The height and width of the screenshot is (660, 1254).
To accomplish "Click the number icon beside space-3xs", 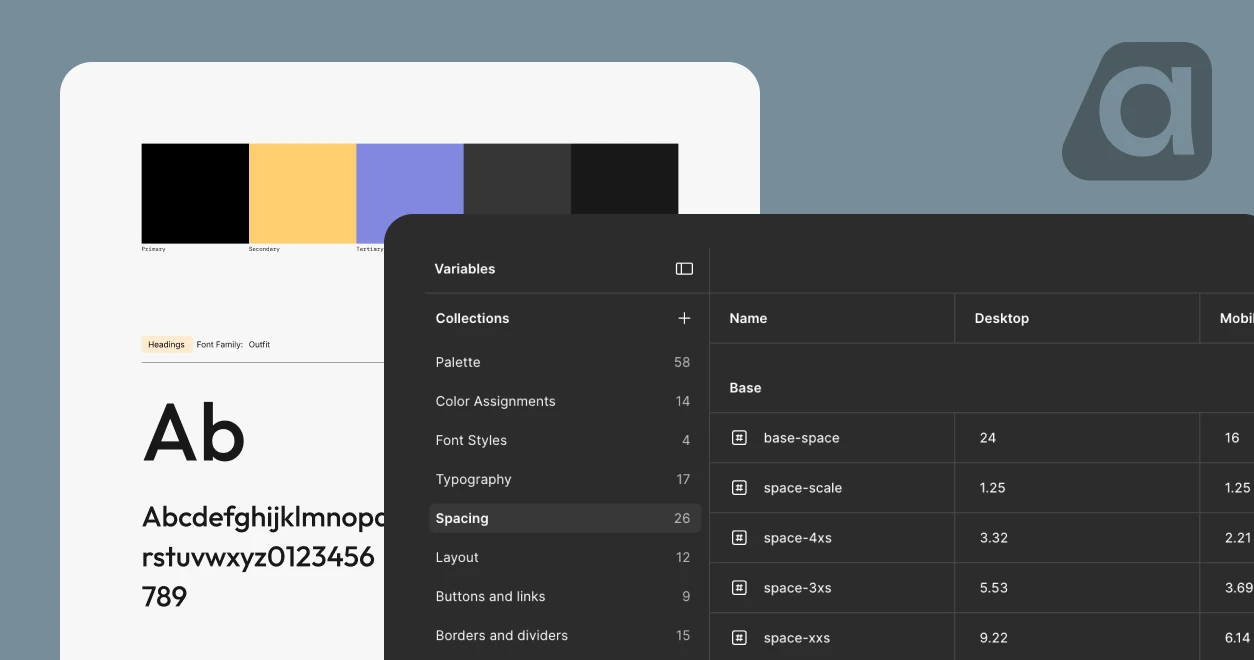I will [x=739, y=588].
